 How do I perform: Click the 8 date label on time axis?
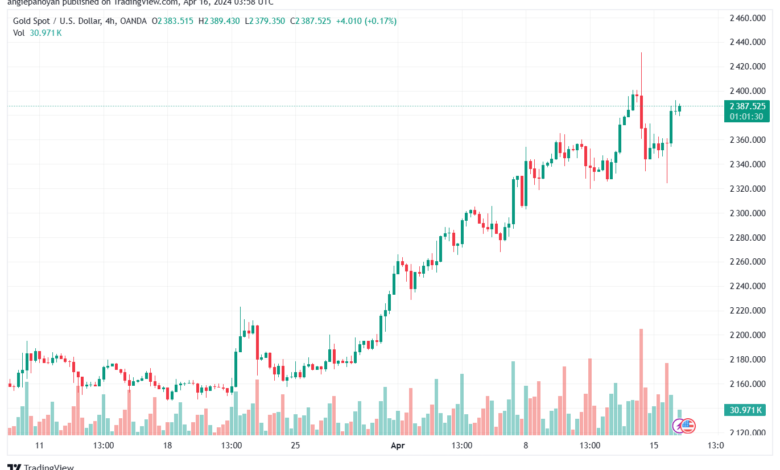526,445
